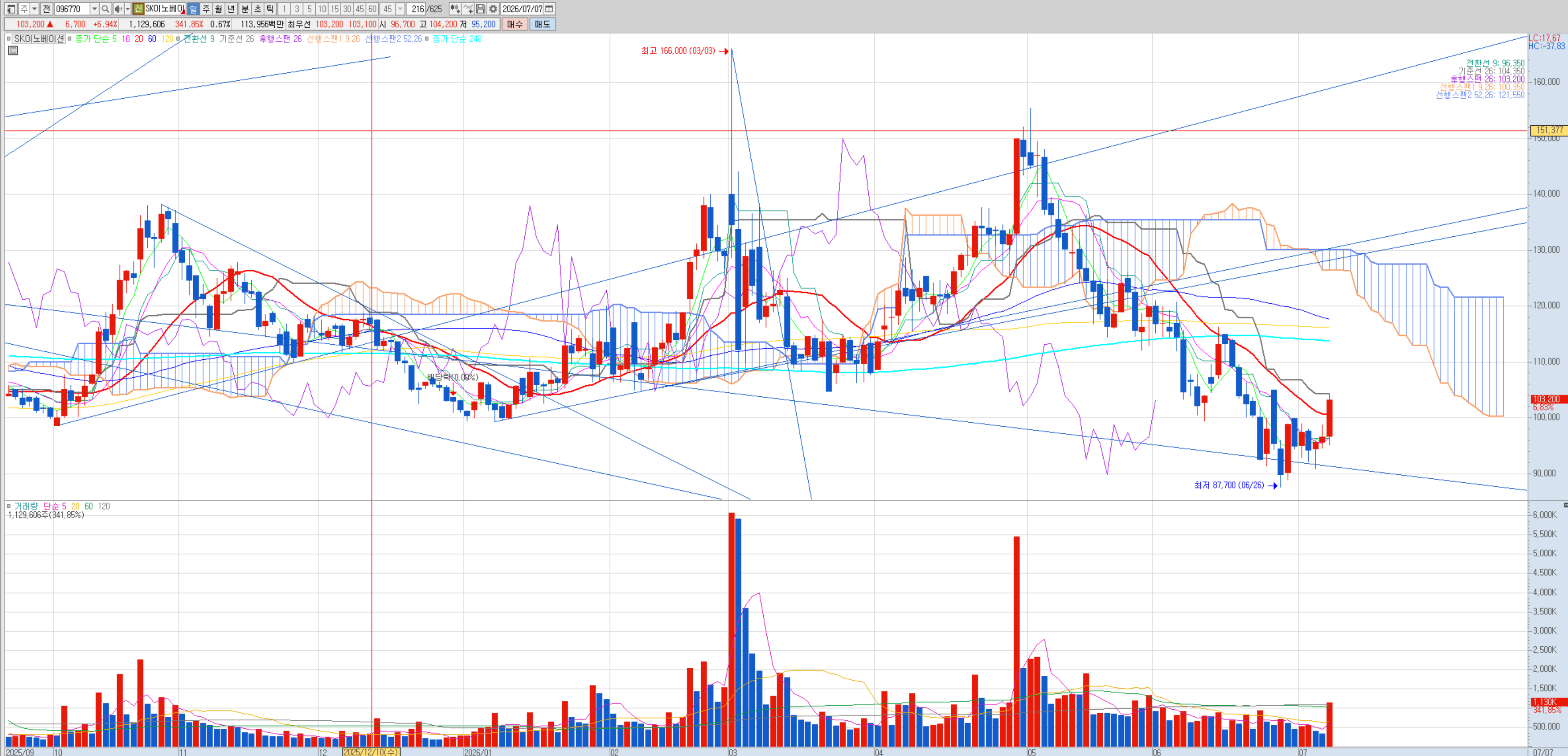
Task: Click the 20 moving average legend
Action: click(x=139, y=38)
